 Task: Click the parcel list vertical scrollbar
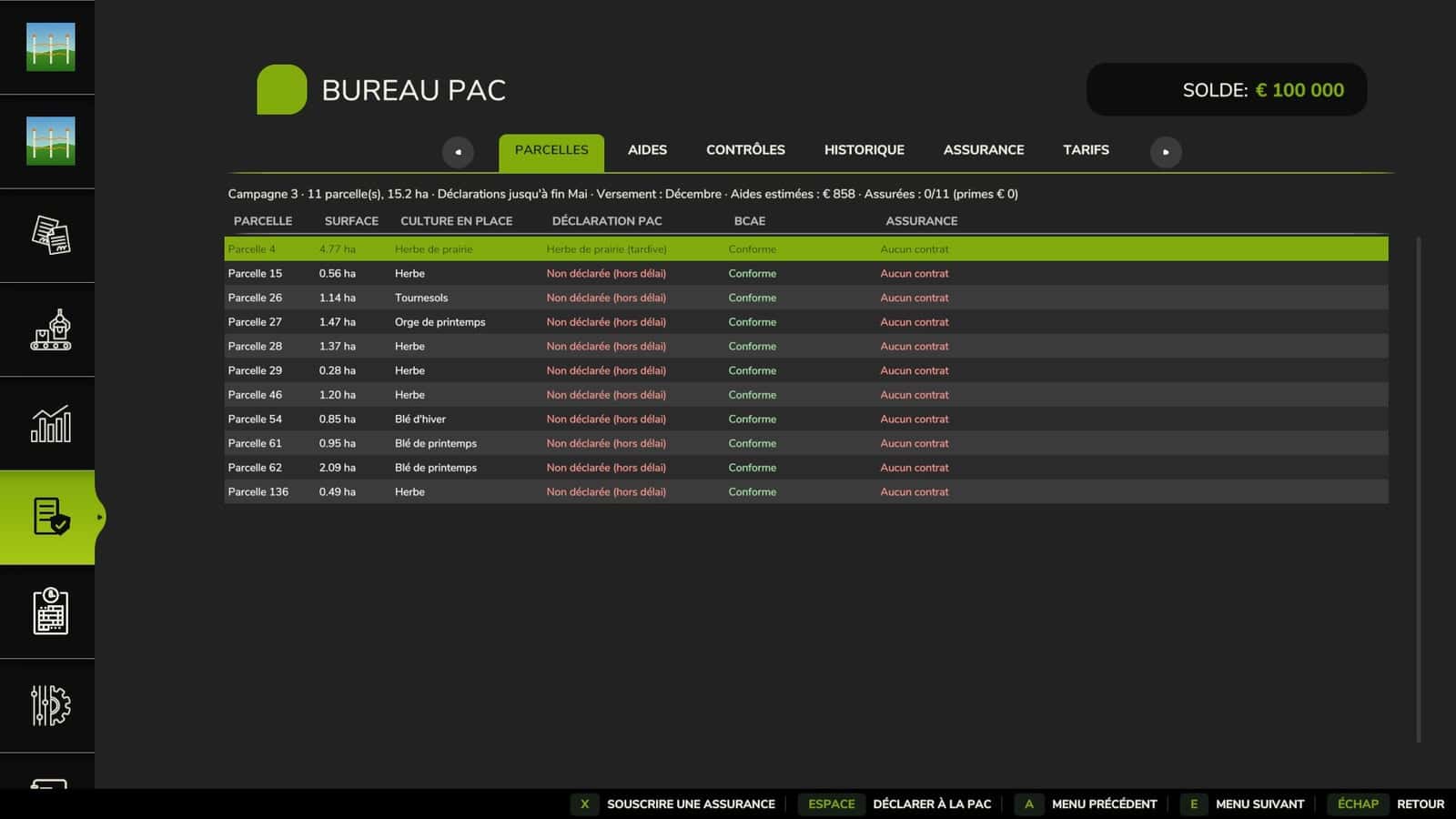(x=1418, y=490)
